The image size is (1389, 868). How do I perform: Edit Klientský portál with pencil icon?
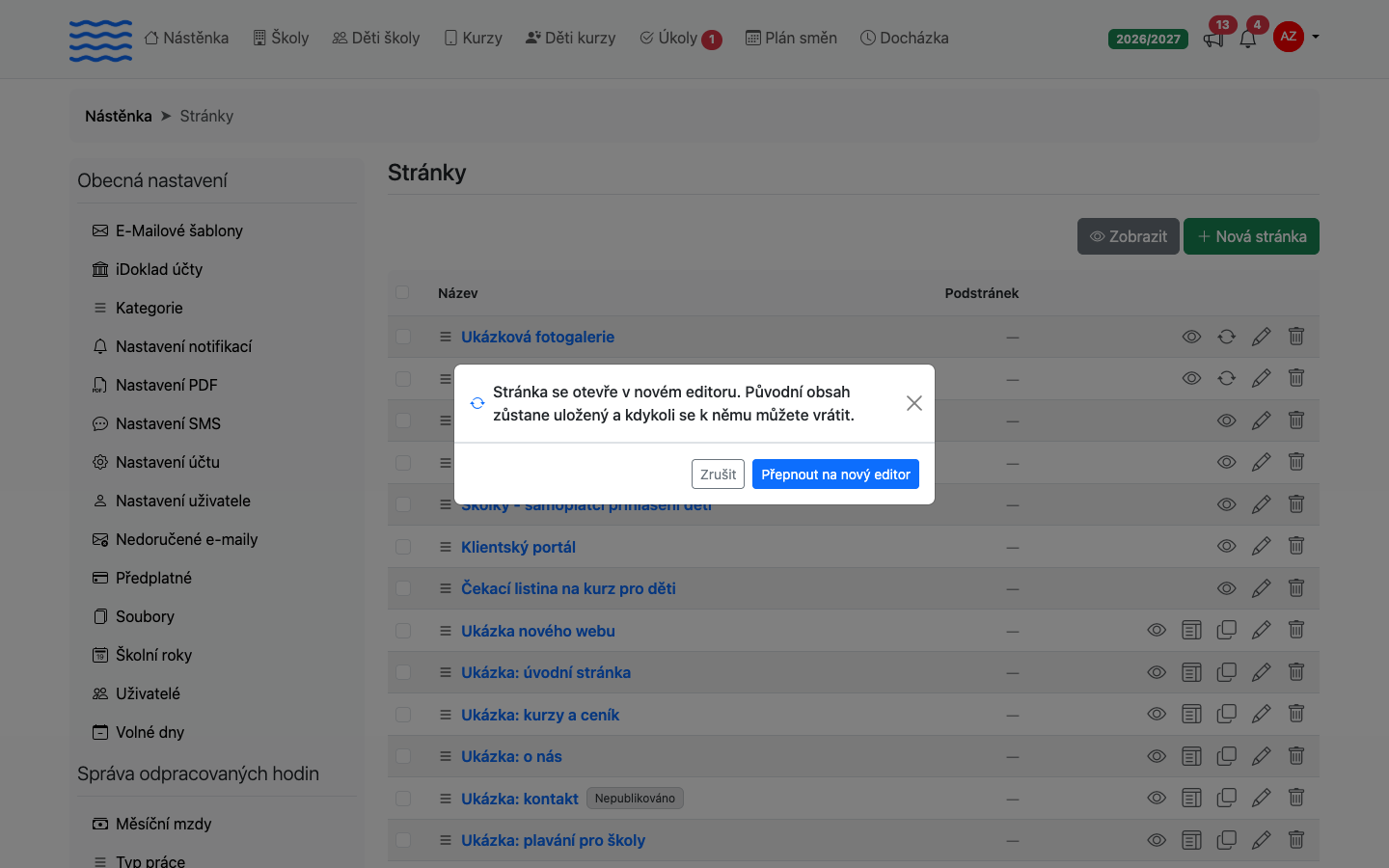pyautogui.click(x=1261, y=547)
